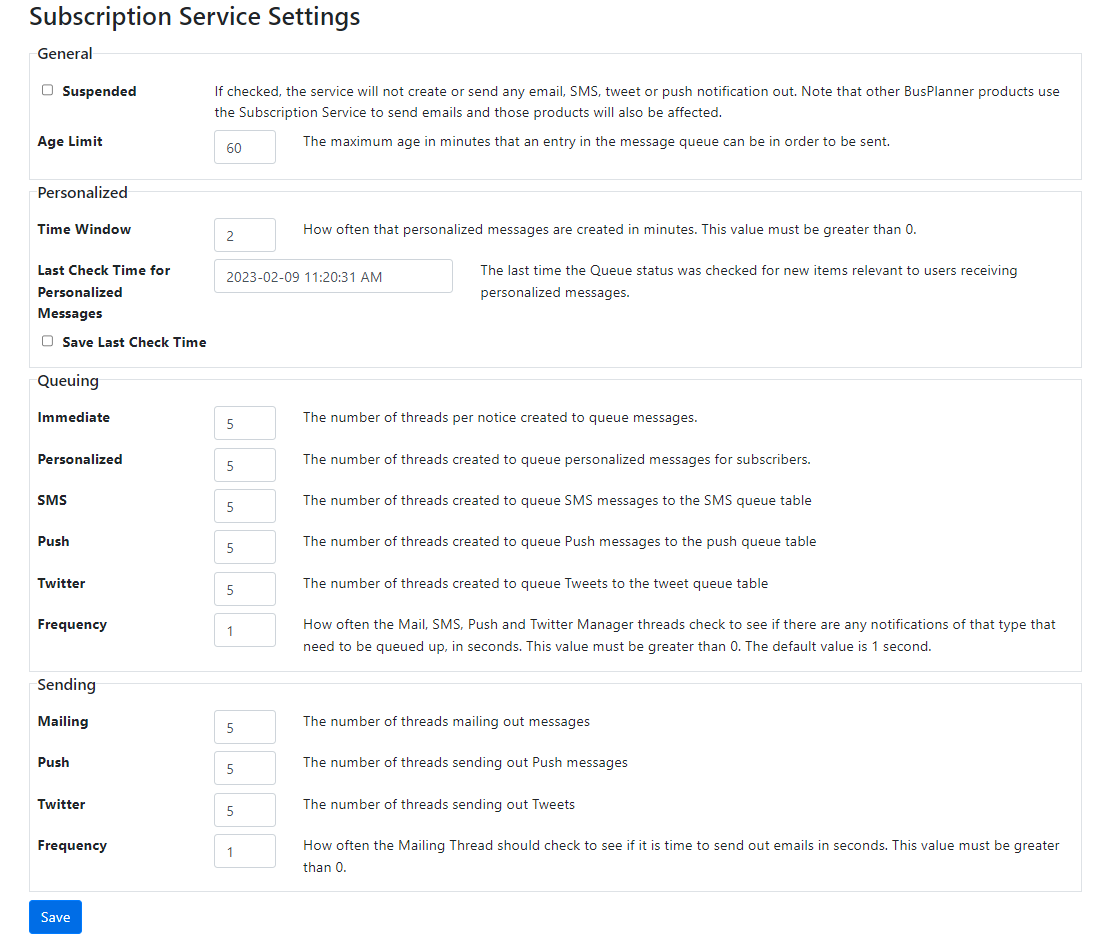The image size is (1100, 941).
Task: Click the Time Window value box
Action: coord(244,234)
